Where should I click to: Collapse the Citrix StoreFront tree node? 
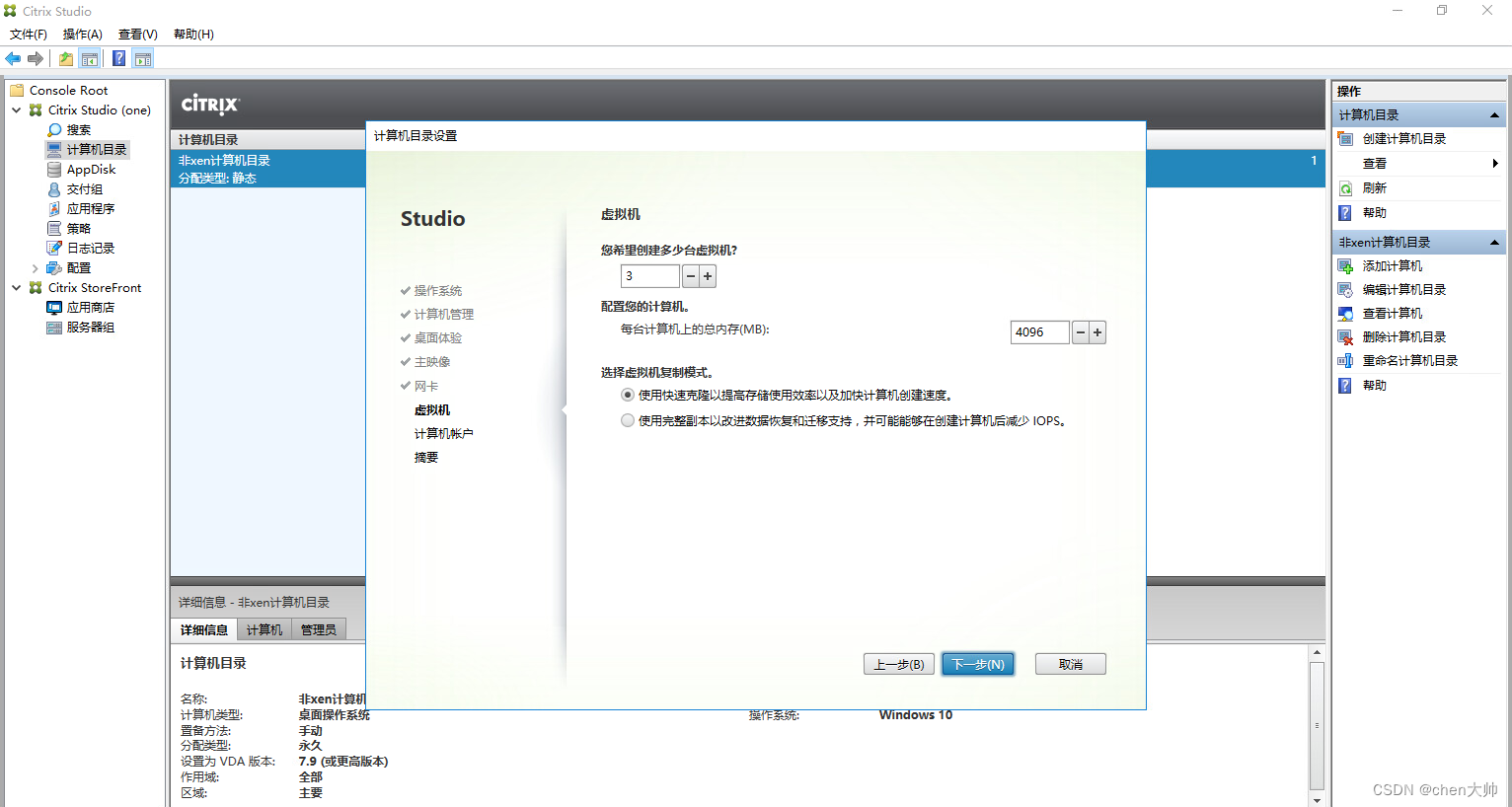click(17, 288)
